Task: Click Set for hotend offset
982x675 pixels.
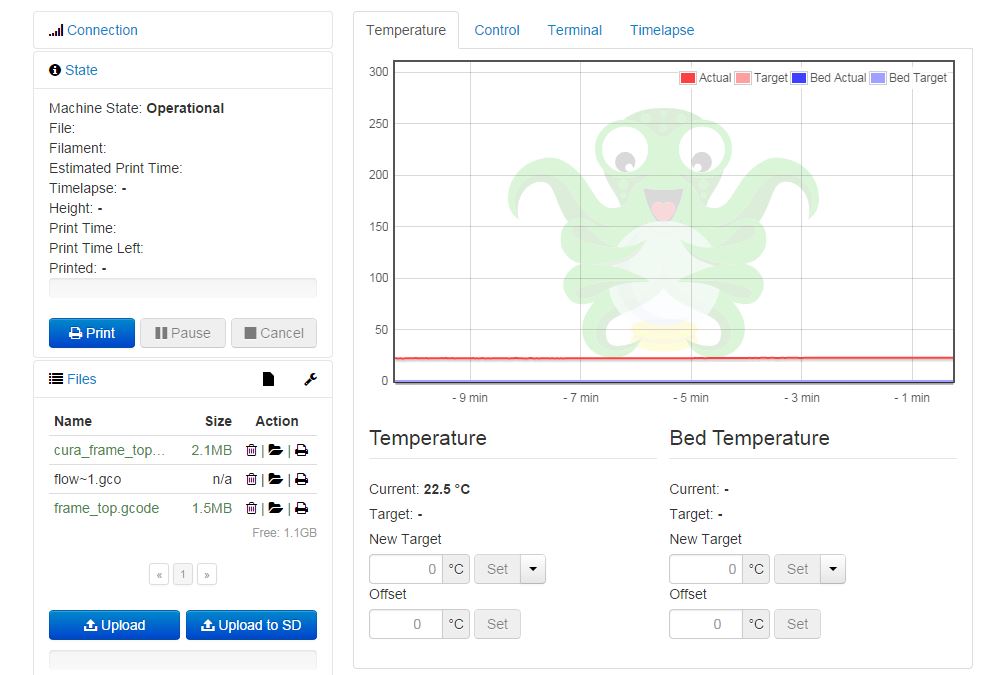Action: coord(497,624)
